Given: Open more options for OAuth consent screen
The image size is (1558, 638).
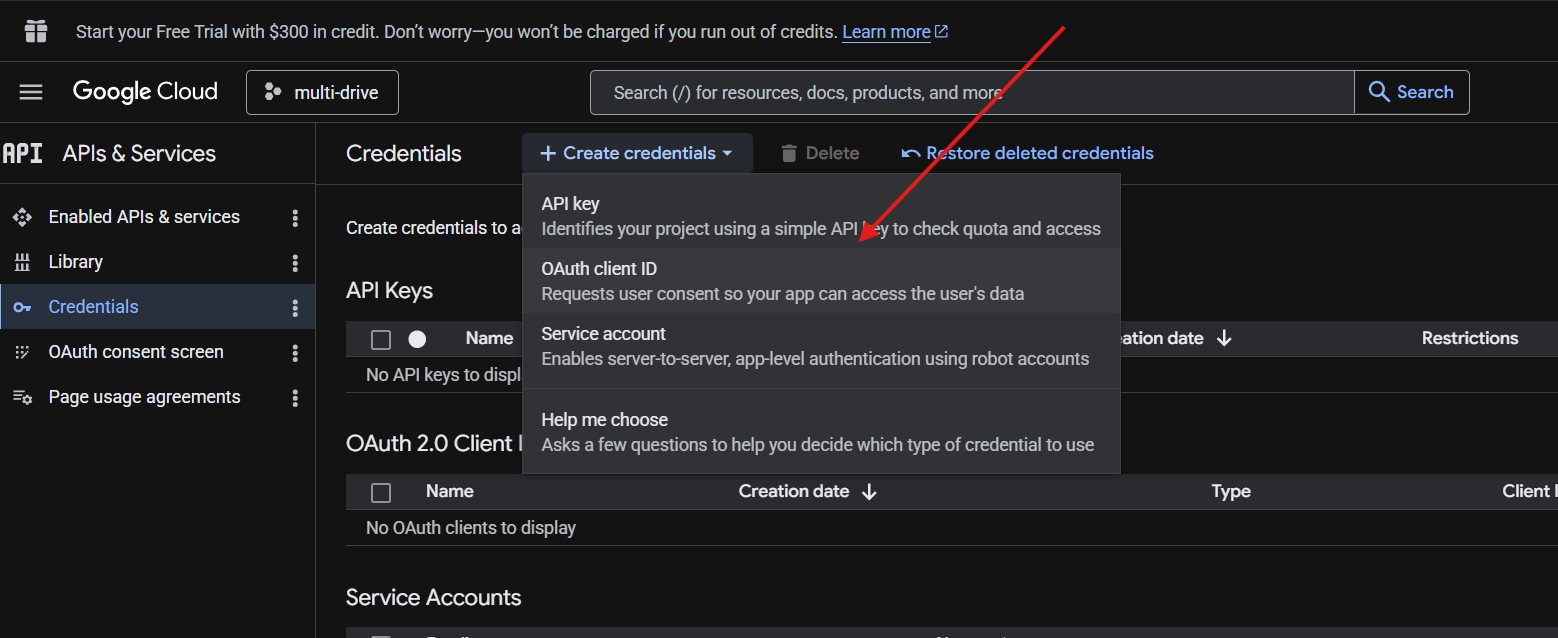Looking at the screenshot, I should [x=295, y=352].
